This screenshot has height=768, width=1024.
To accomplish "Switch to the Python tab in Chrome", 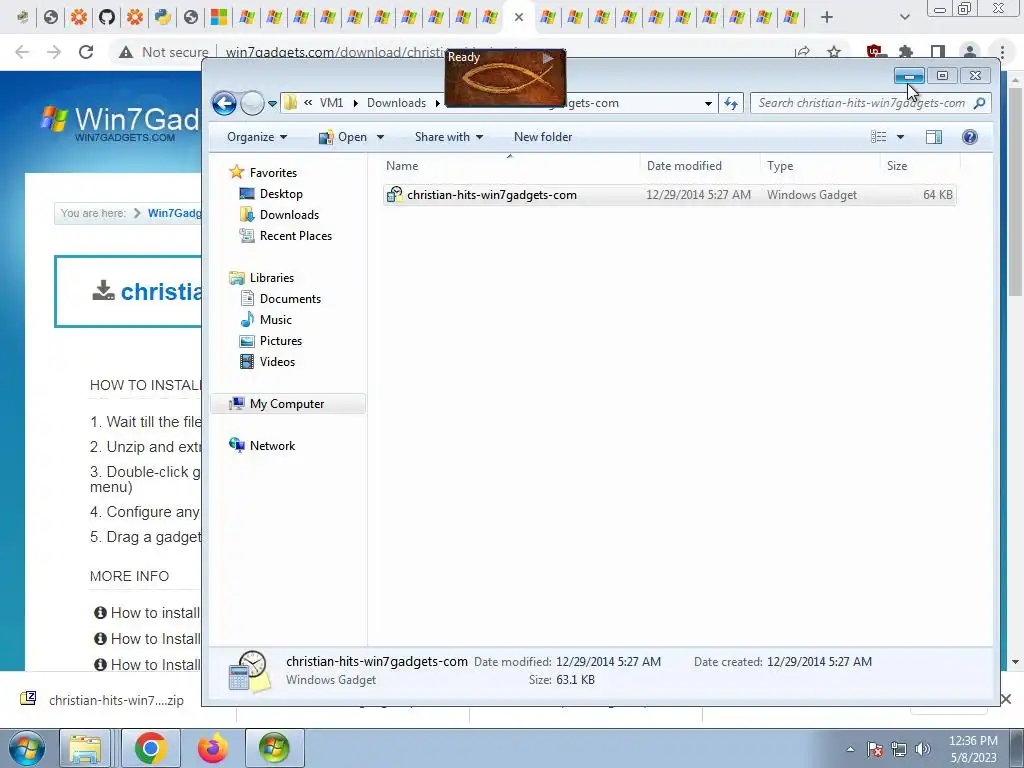I will coord(163,18).
